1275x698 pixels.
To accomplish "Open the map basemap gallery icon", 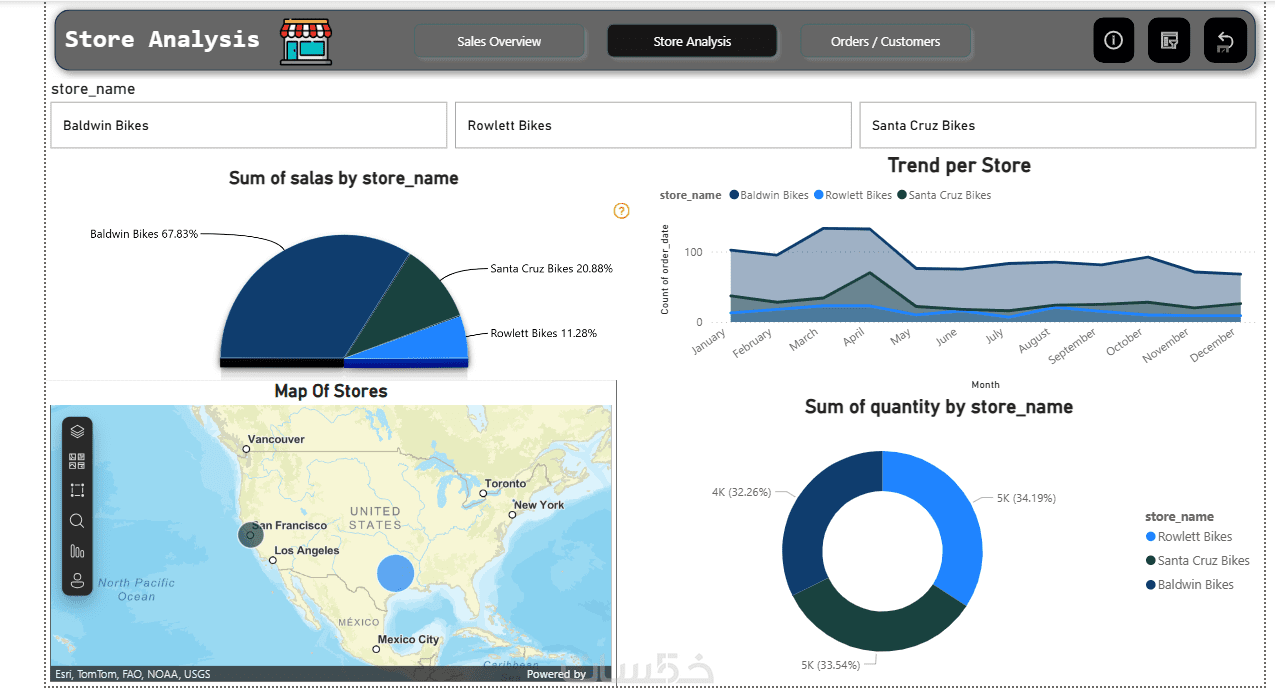I will pyautogui.click(x=77, y=461).
